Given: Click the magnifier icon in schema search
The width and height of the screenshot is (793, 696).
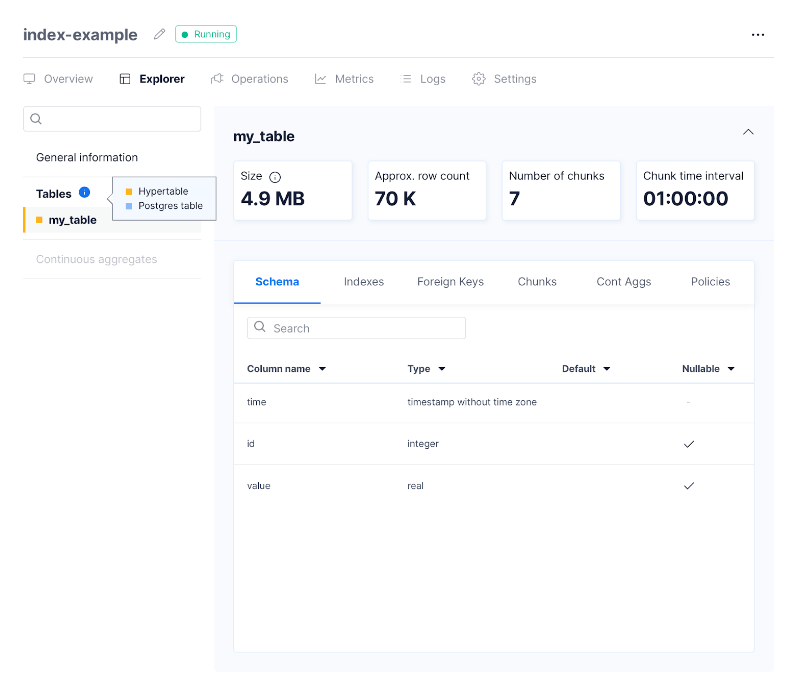Looking at the screenshot, I should pyautogui.click(x=260, y=327).
